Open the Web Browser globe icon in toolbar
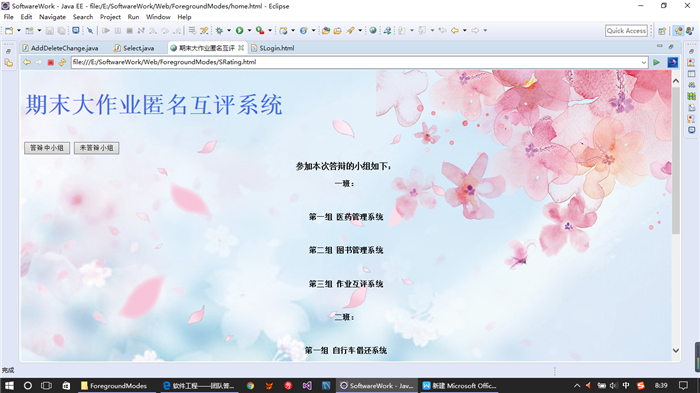The width and height of the screenshot is (700, 393). [373, 30]
